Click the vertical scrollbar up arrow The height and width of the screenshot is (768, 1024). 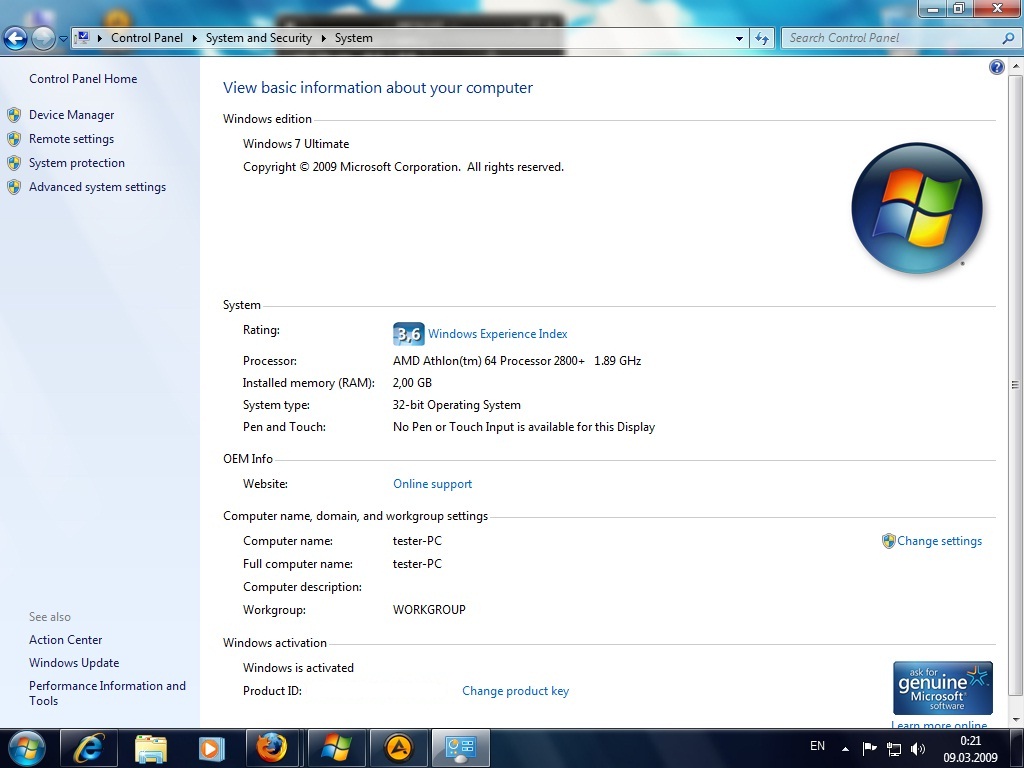coord(1016,67)
